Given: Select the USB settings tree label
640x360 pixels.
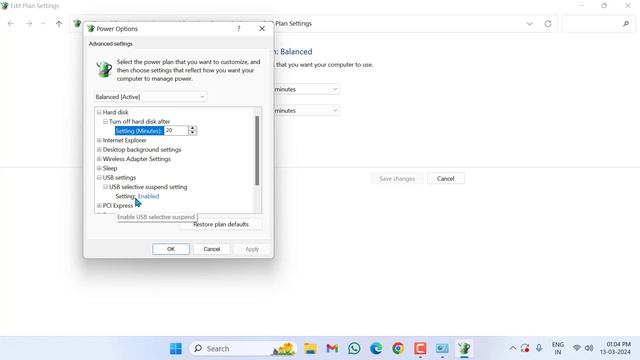Looking at the screenshot, I should tap(119, 178).
